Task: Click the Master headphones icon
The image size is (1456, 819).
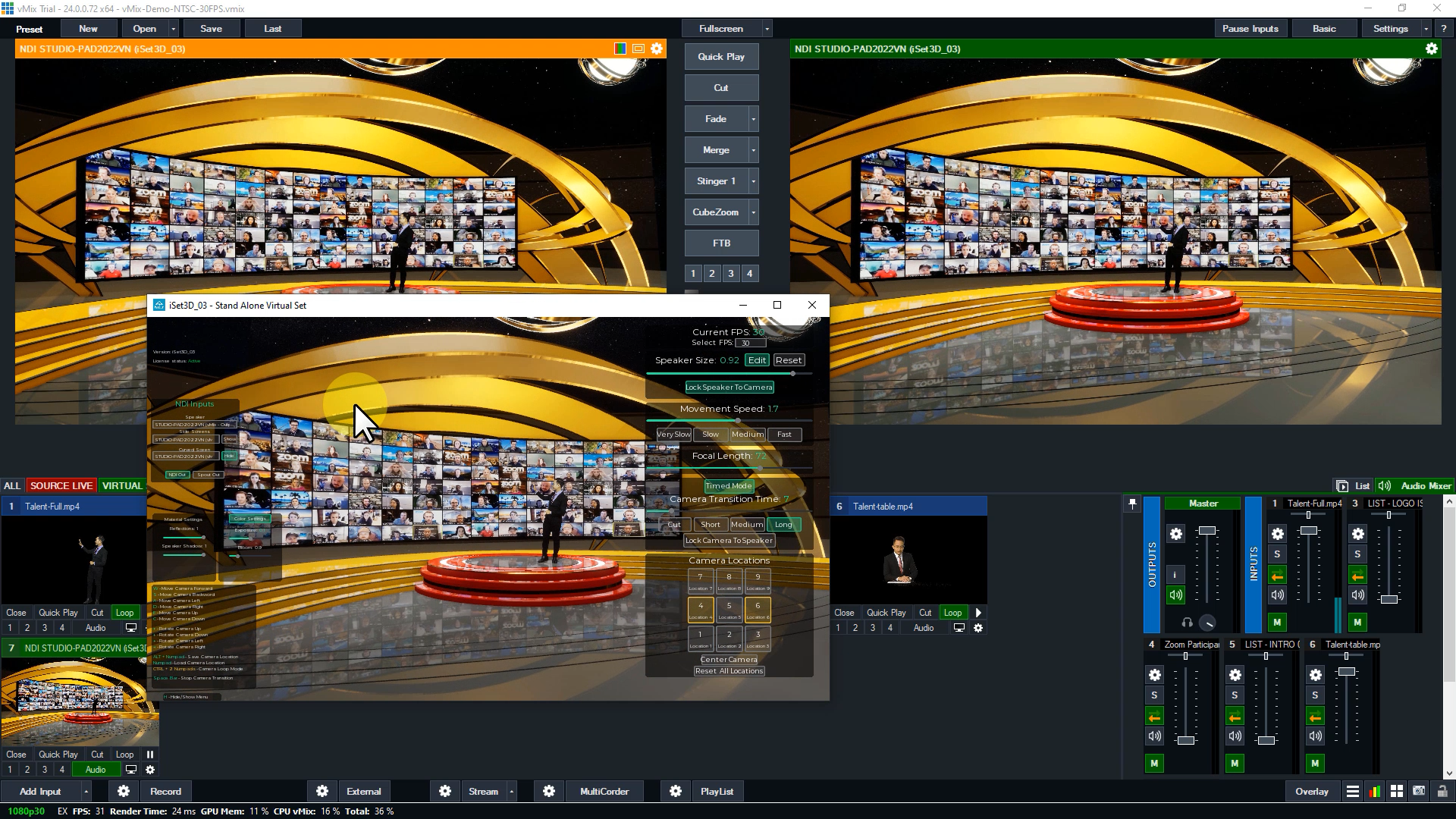Action: [x=1188, y=623]
